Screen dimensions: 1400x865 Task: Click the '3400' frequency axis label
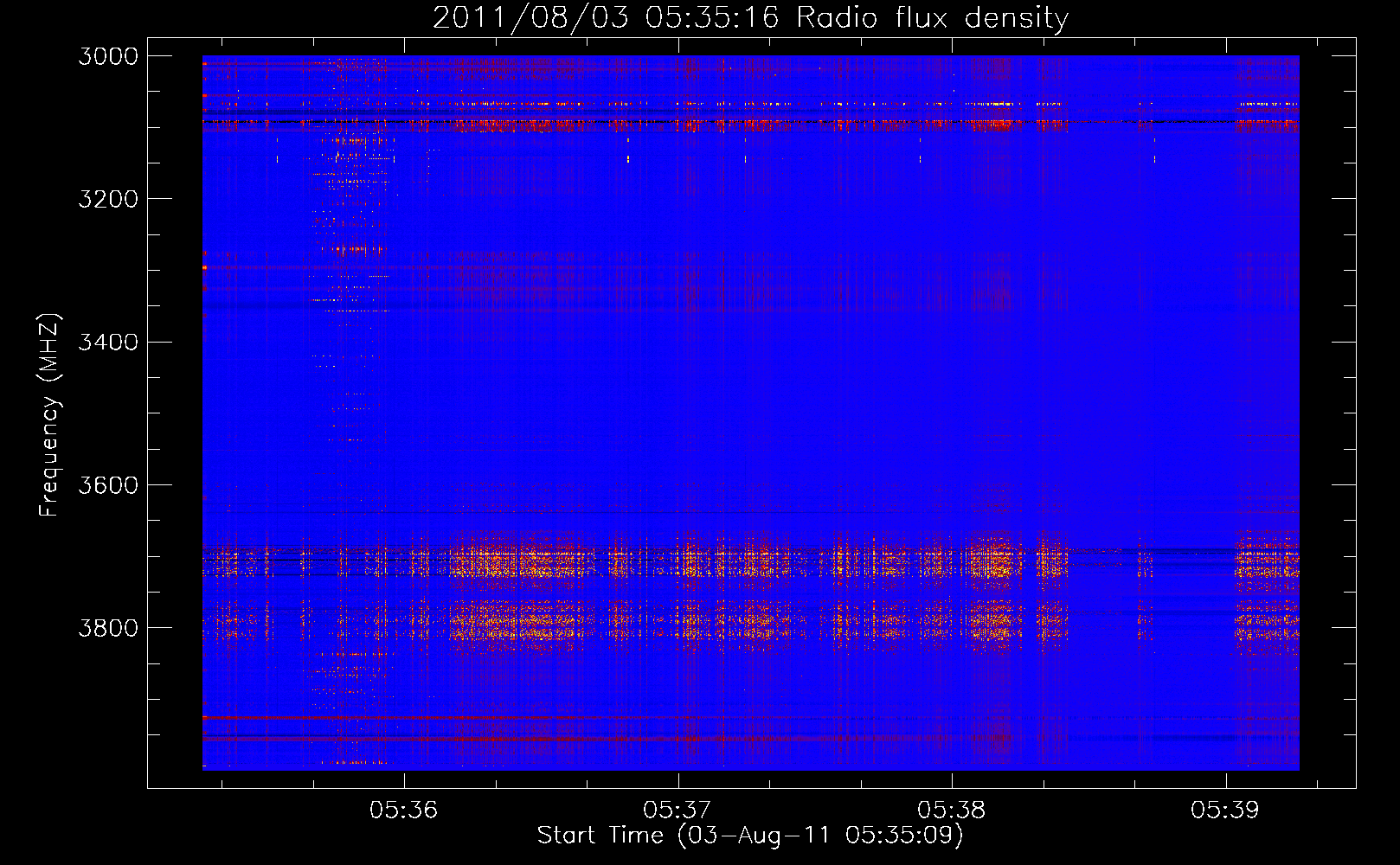(x=108, y=342)
